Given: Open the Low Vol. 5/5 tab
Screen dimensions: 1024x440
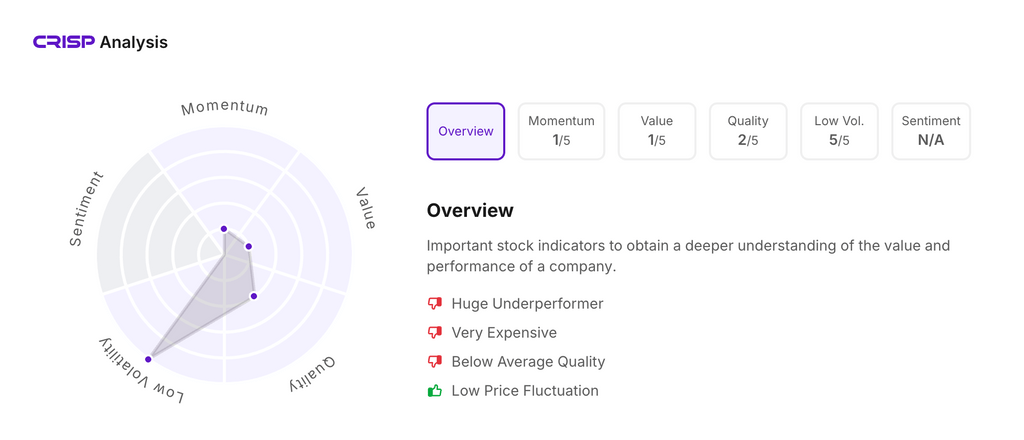Looking at the screenshot, I should [x=839, y=131].
